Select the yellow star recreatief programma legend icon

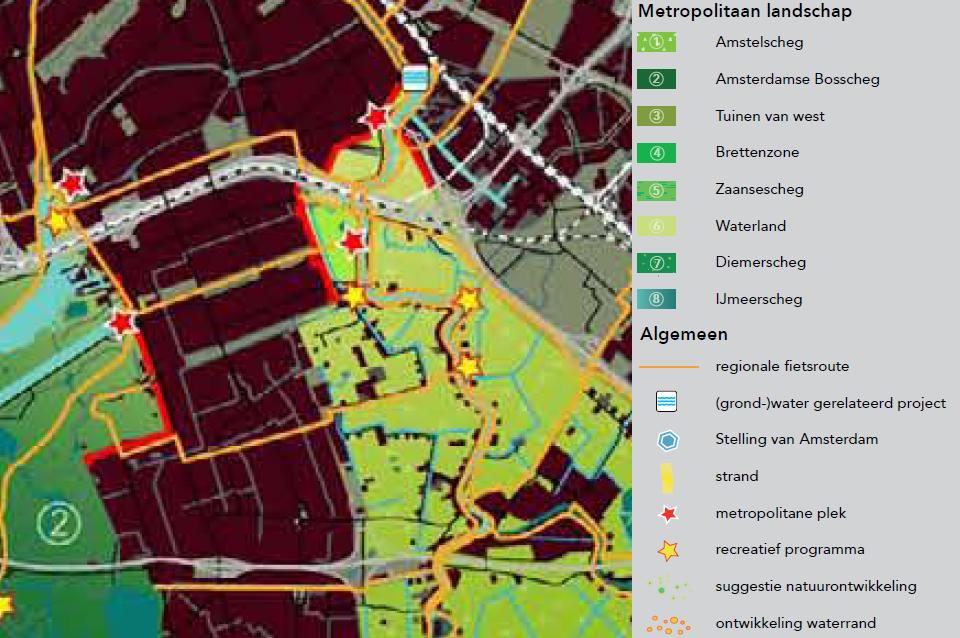[669, 550]
